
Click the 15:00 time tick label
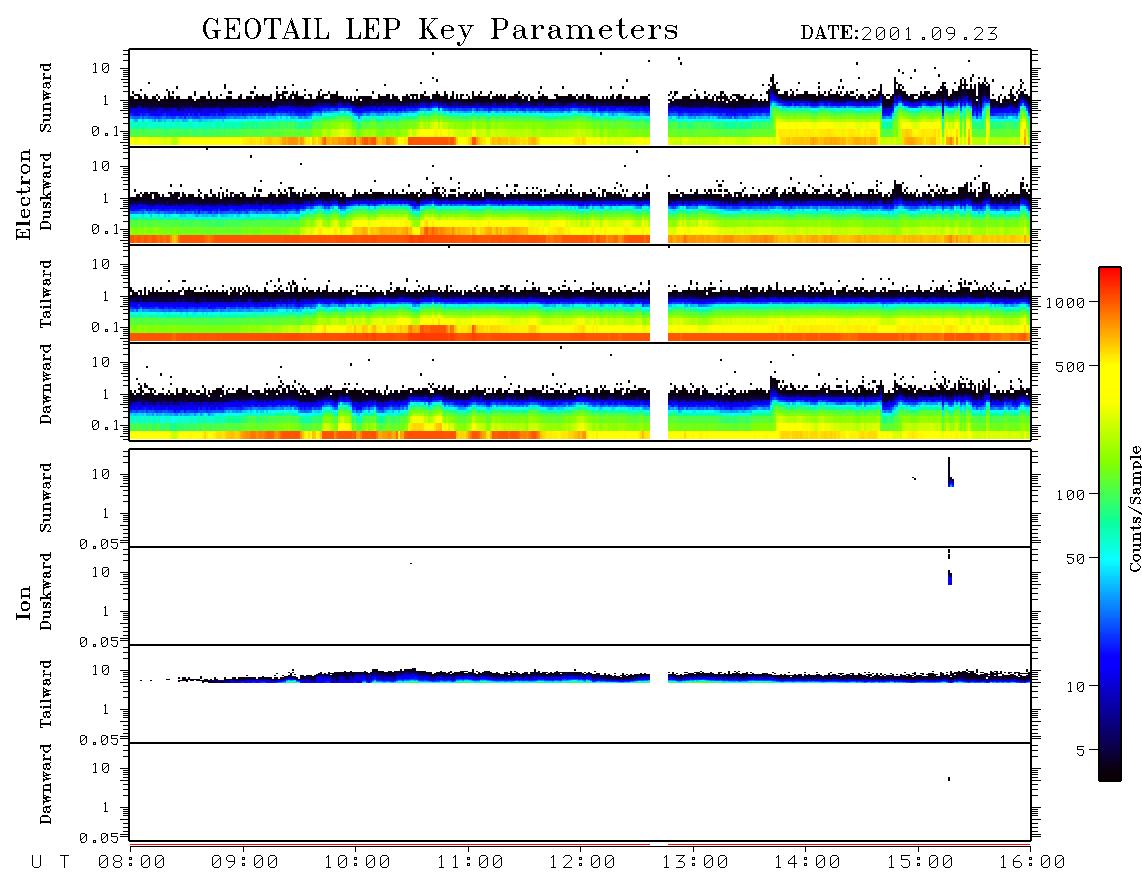coord(920,862)
